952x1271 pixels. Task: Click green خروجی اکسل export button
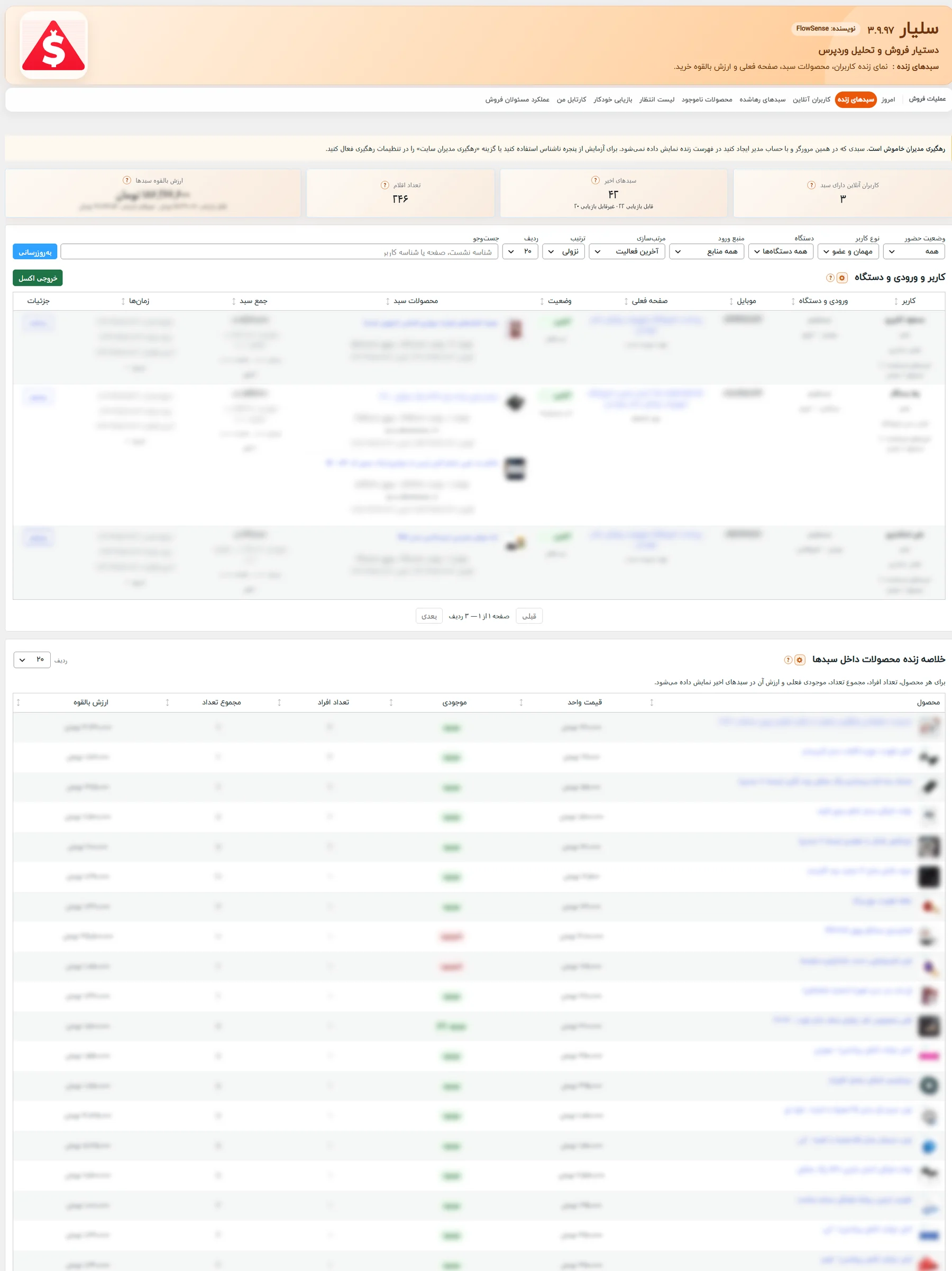click(x=38, y=278)
